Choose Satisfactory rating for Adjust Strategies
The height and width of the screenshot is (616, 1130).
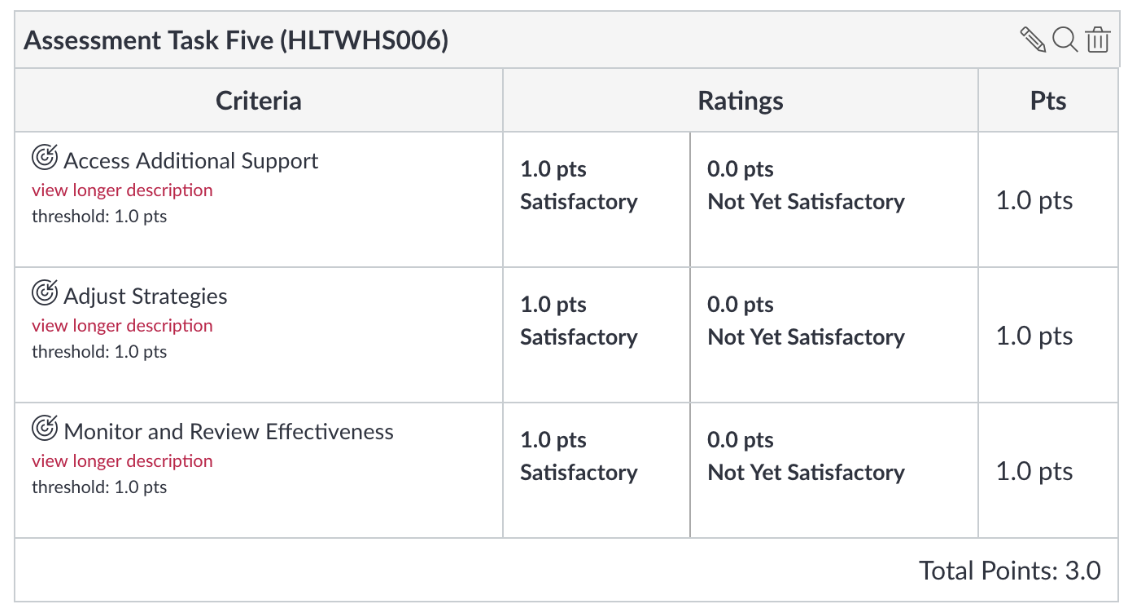click(x=596, y=335)
